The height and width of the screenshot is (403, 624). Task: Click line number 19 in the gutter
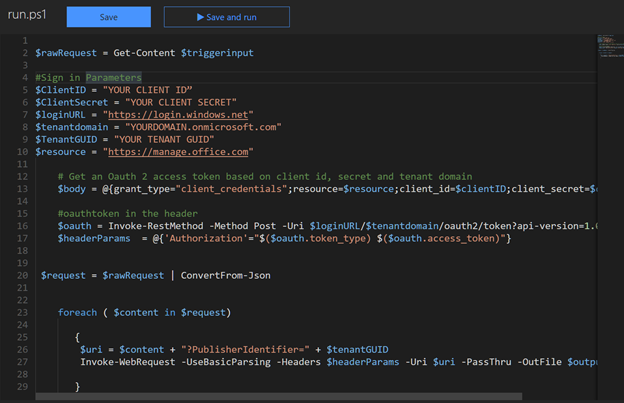point(22,263)
